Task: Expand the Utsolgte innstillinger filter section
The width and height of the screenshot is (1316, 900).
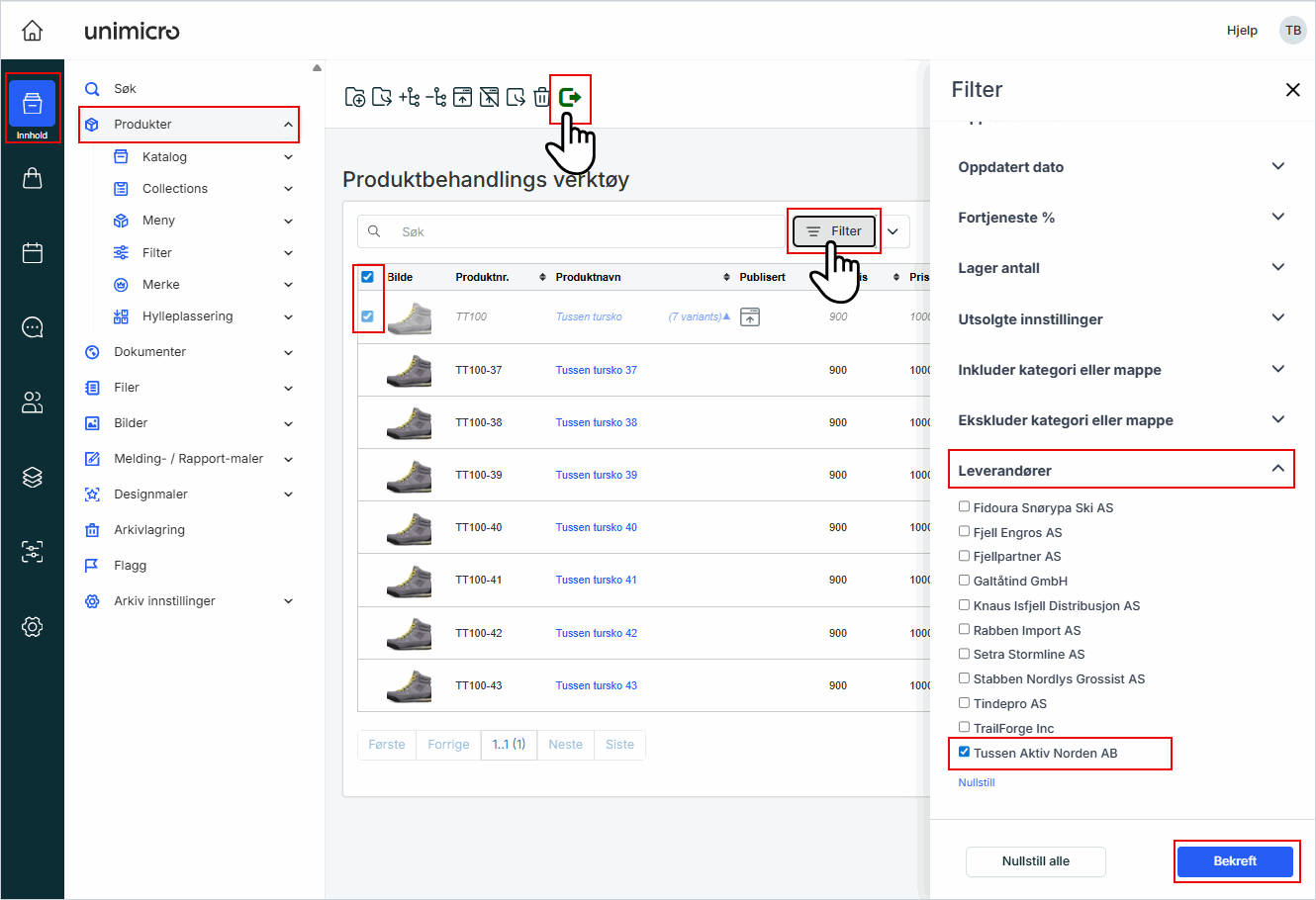Action: tap(1122, 318)
